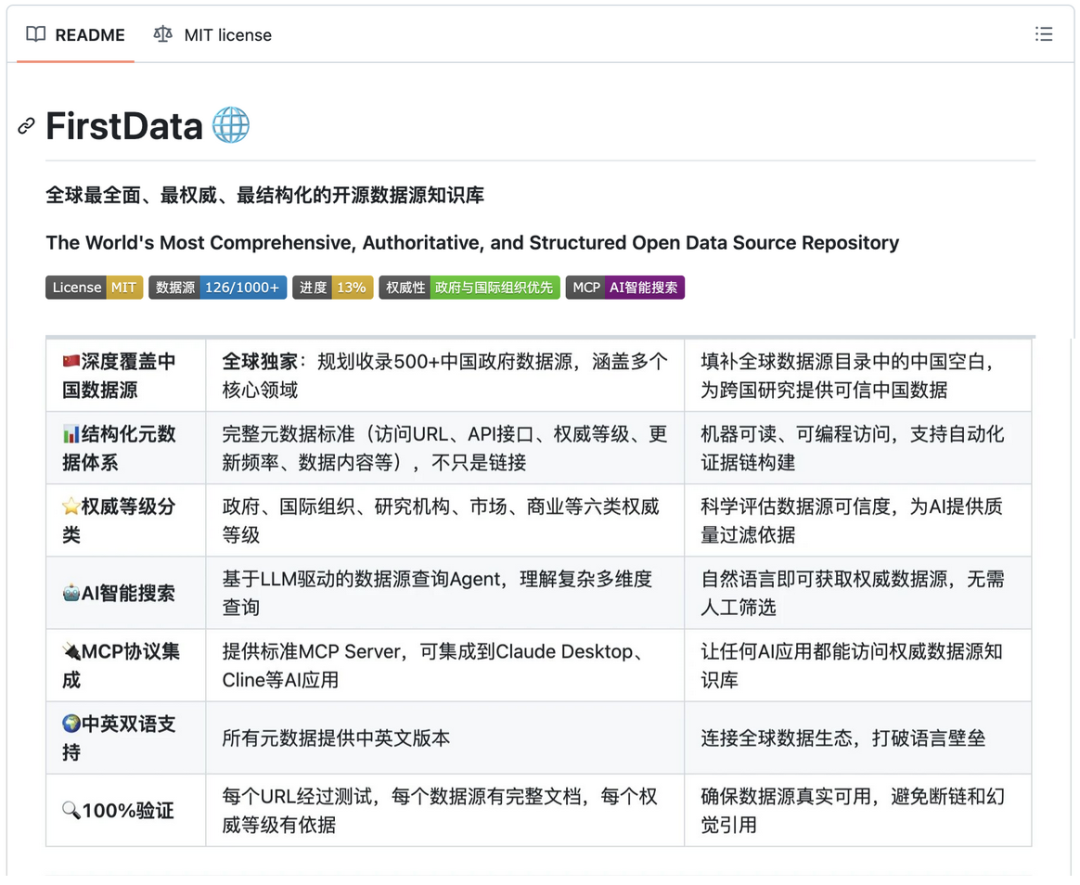Expand the outline menu icon
Screen dimensions: 1080x885
pyautogui.click(x=1043, y=35)
